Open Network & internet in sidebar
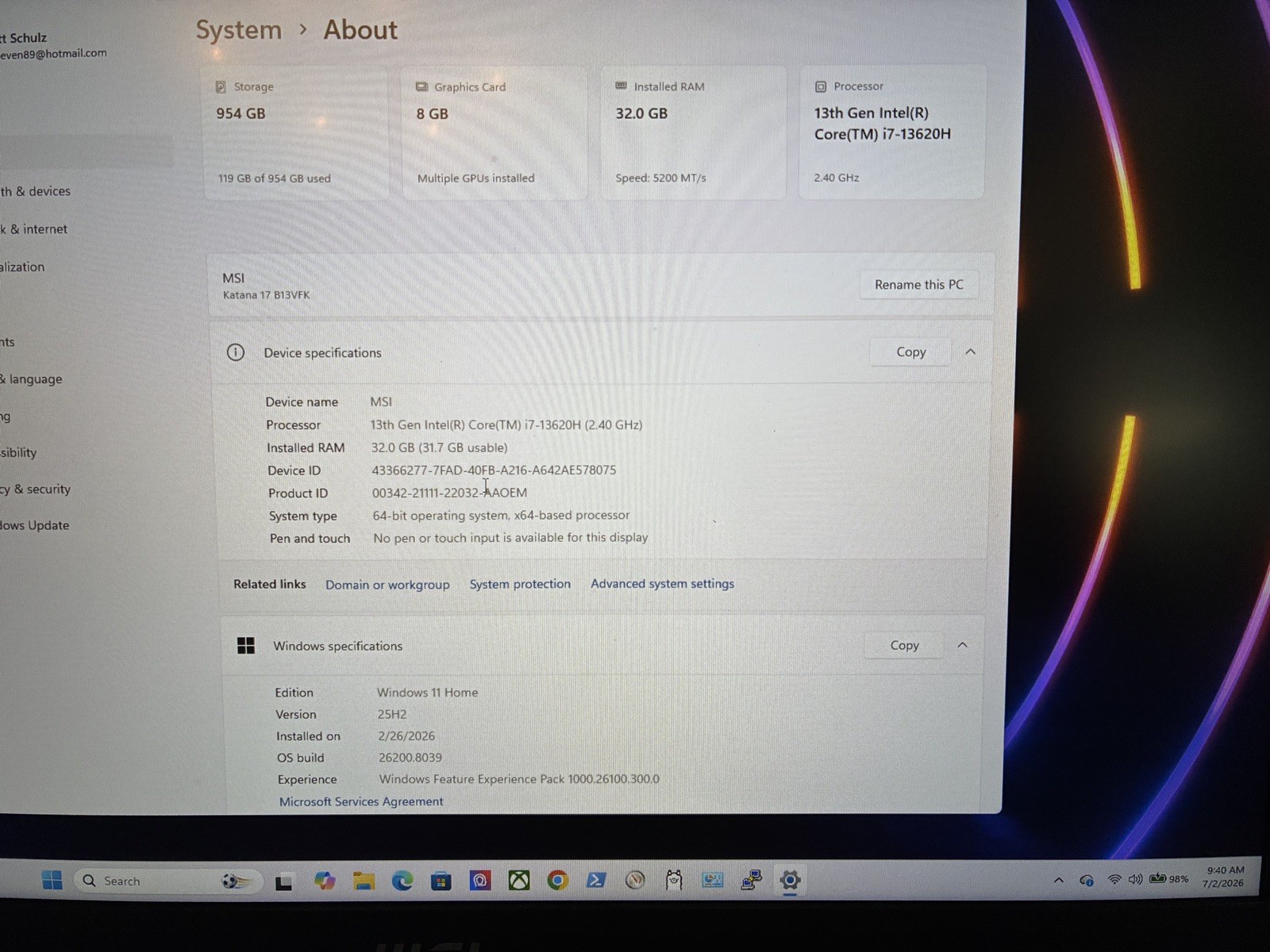Screen dimensions: 1270x952 point(34,229)
